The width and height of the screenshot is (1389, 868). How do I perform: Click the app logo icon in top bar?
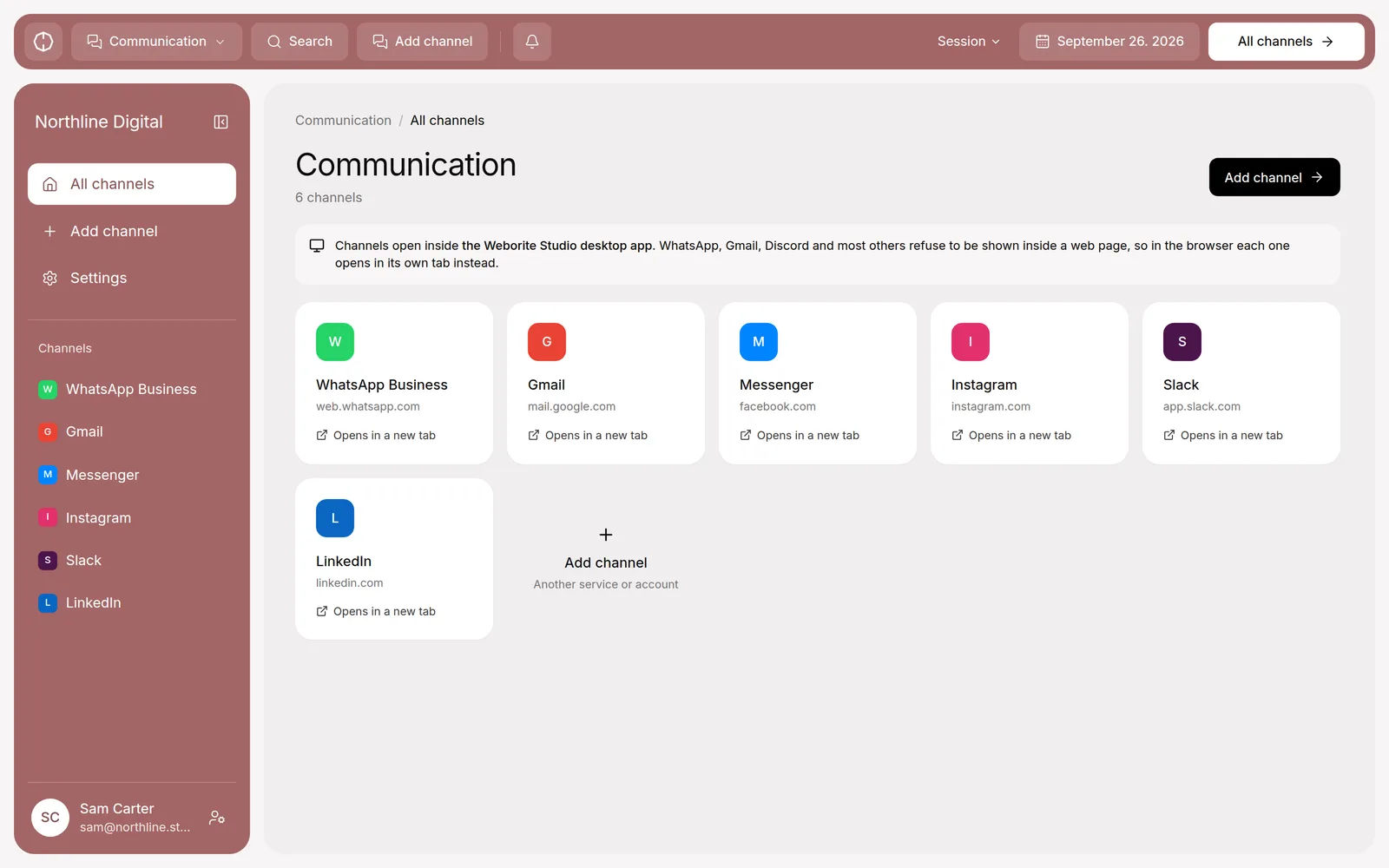[x=43, y=42]
